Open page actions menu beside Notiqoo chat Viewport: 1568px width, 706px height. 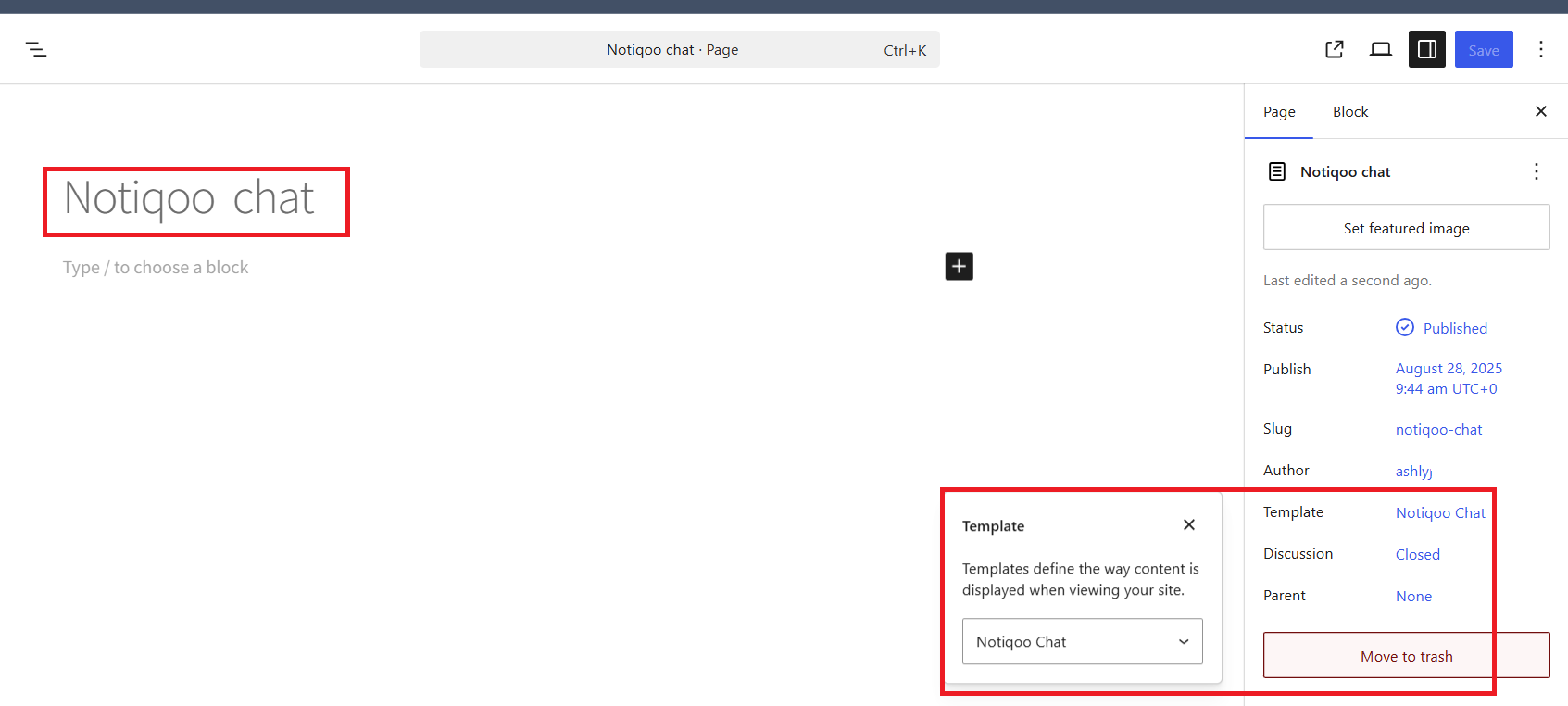(1536, 171)
